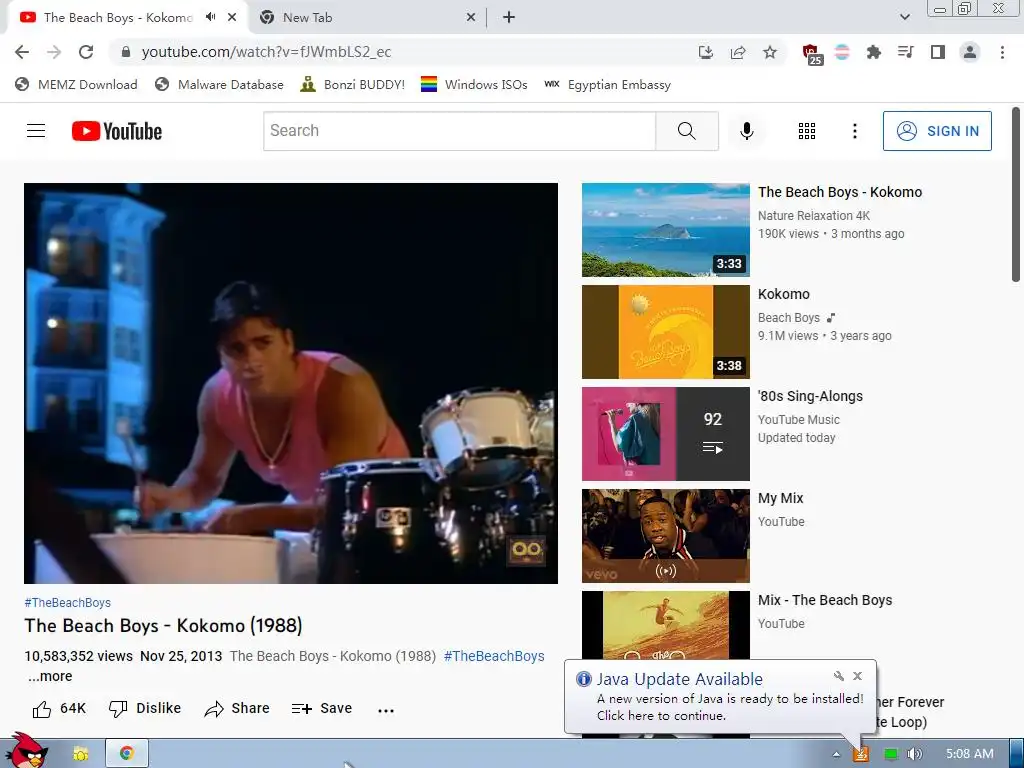Viewport: 1024px width, 768px height.
Task: Open the YouTube apps grid icon
Action: coord(807,131)
